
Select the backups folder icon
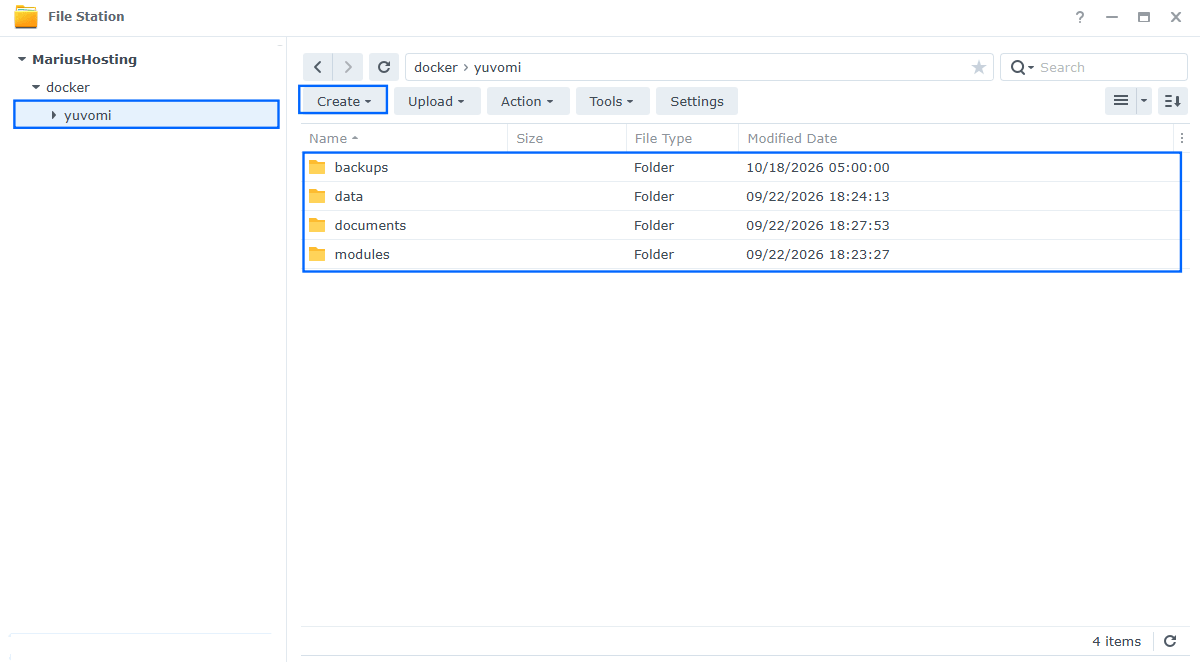318,167
